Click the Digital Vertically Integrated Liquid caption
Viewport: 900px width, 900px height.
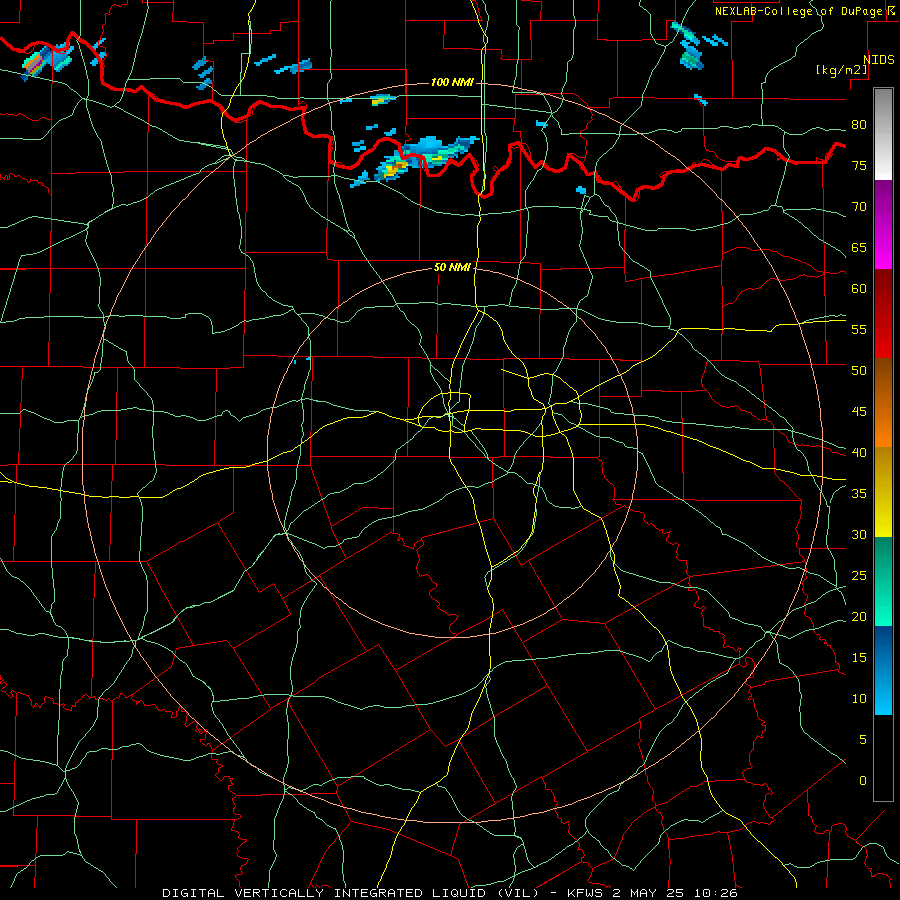[x=449, y=893]
